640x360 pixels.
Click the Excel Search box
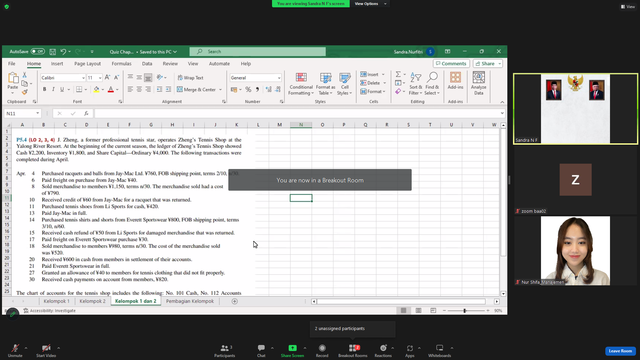pos(258,51)
